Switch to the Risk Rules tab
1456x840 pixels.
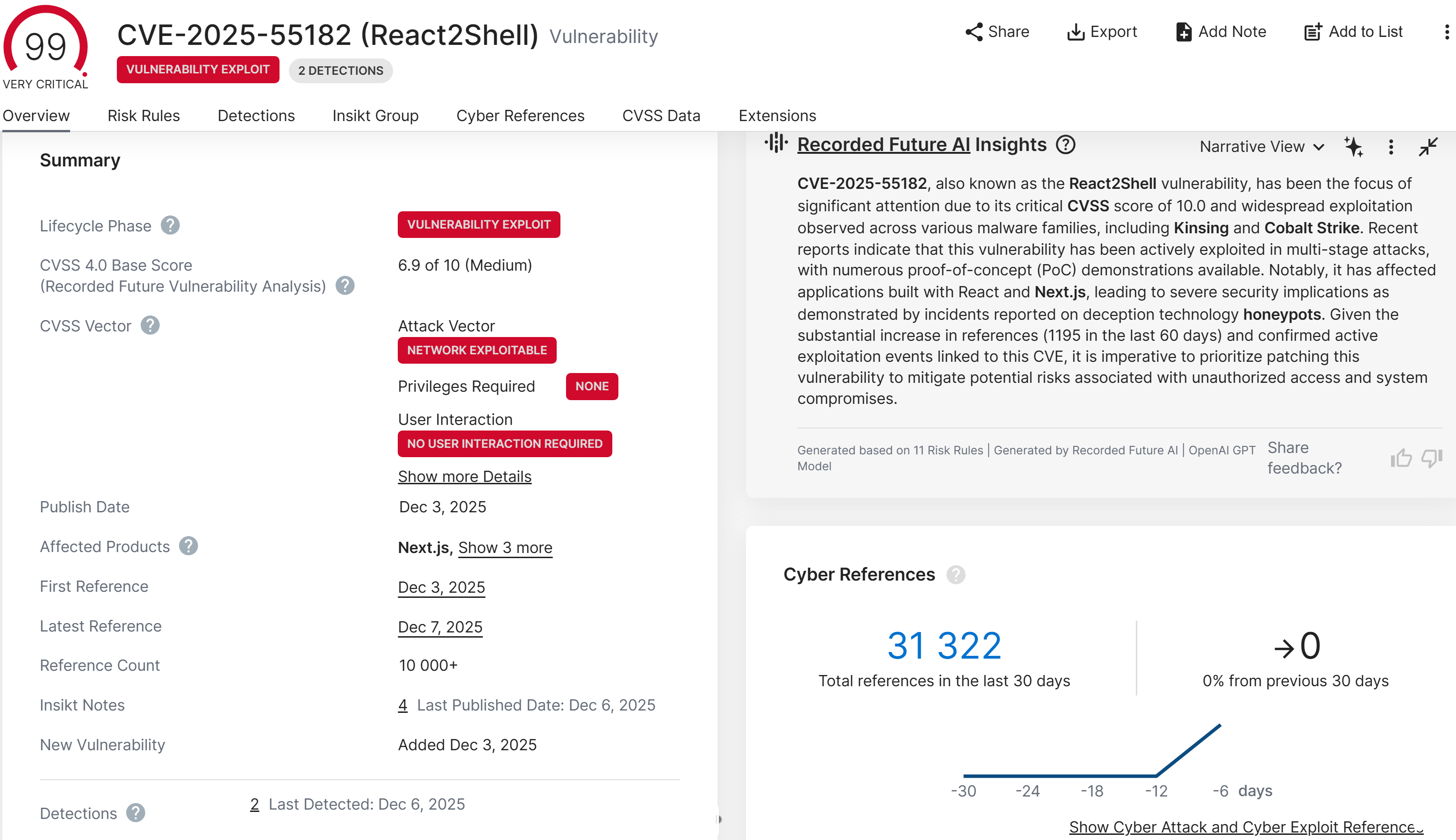click(143, 115)
